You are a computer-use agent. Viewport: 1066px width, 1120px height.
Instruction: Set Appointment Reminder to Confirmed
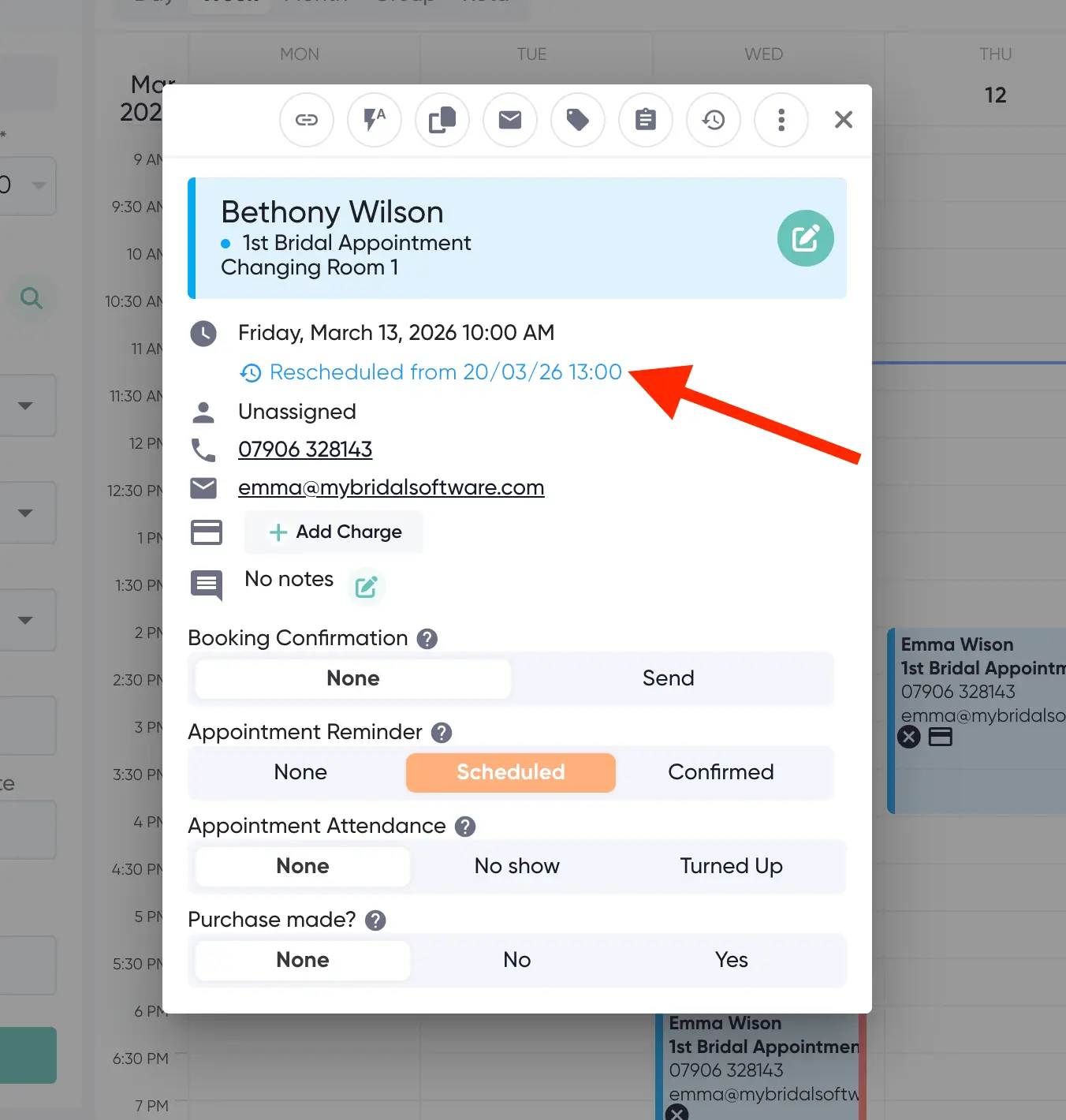click(x=721, y=772)
